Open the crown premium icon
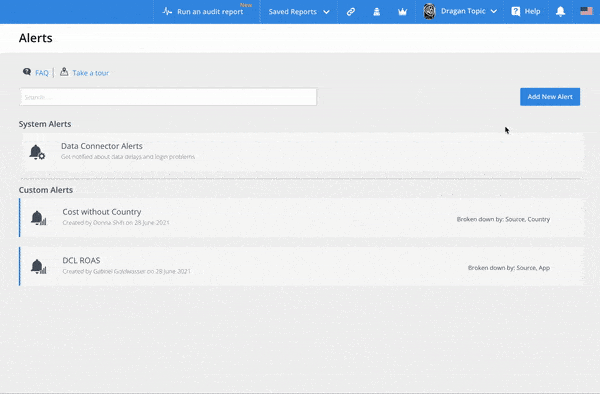 402,12
